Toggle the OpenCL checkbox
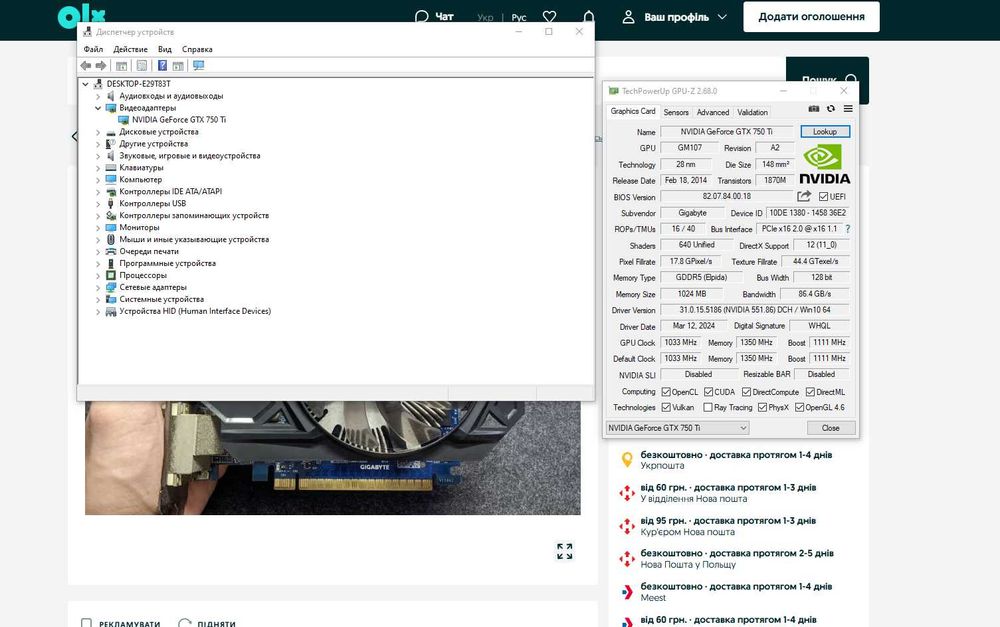The image size is (1000, 627). coord(666,392)
